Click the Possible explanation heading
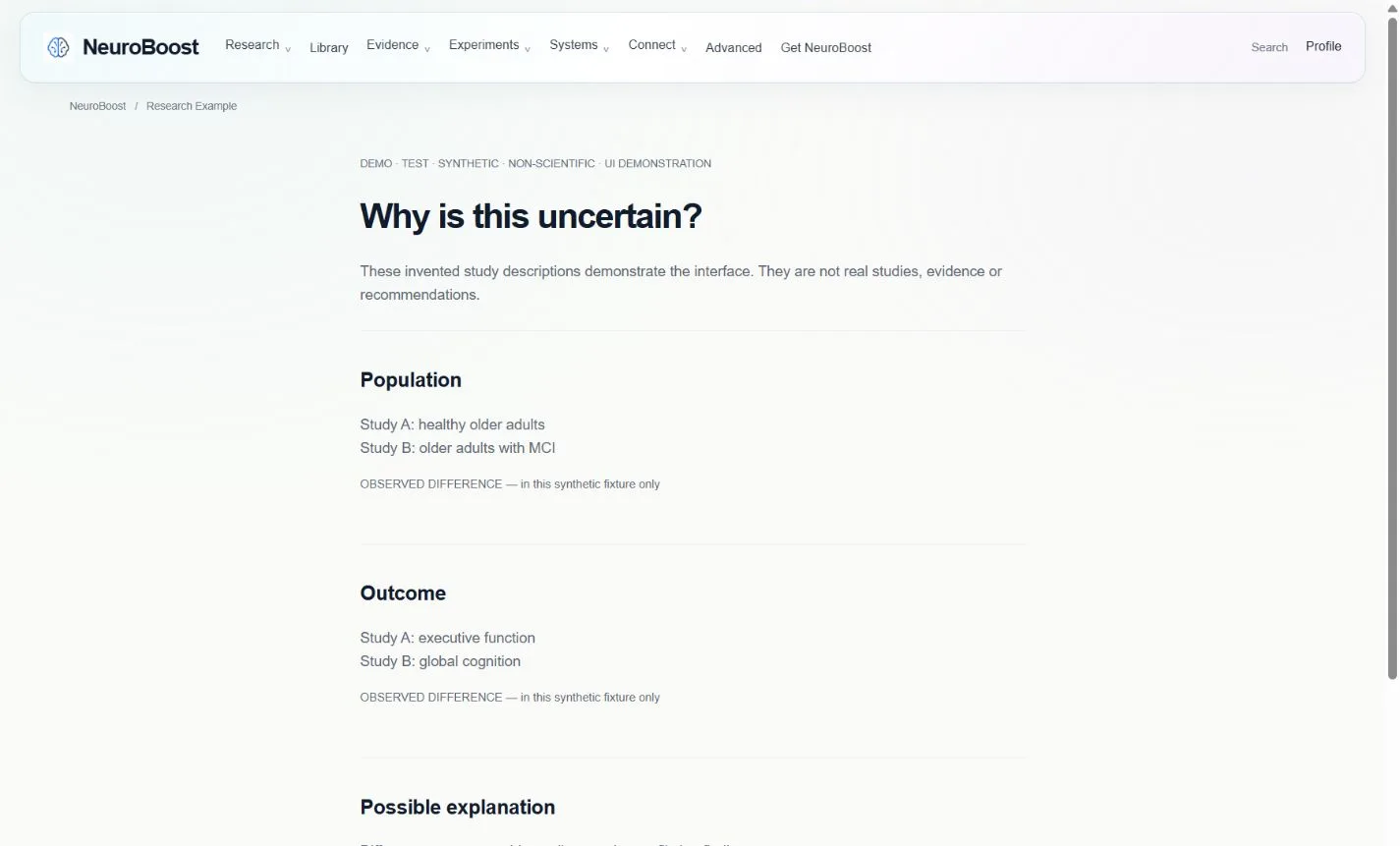This screenshot has height=846, width=1400. (x=458, y=808)
